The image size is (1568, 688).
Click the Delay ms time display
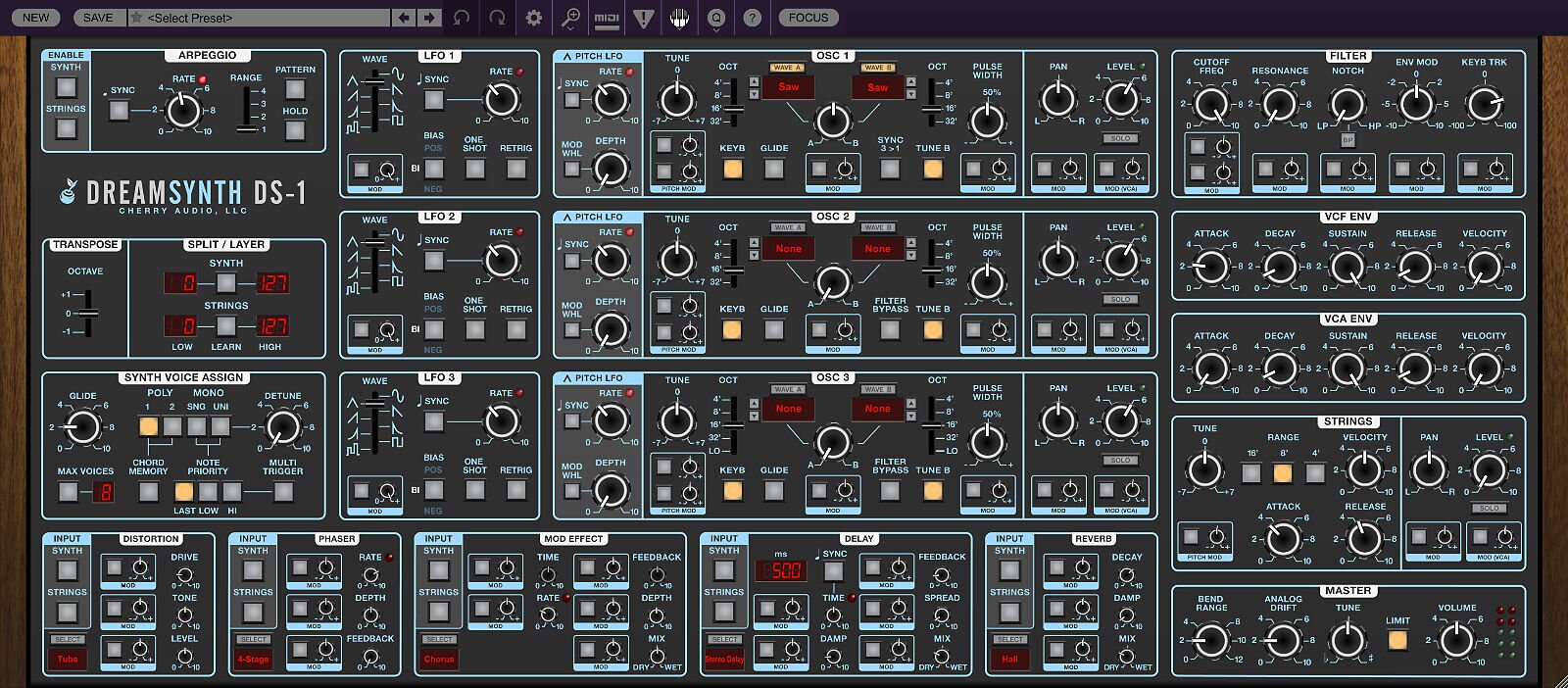coord(781,570)
